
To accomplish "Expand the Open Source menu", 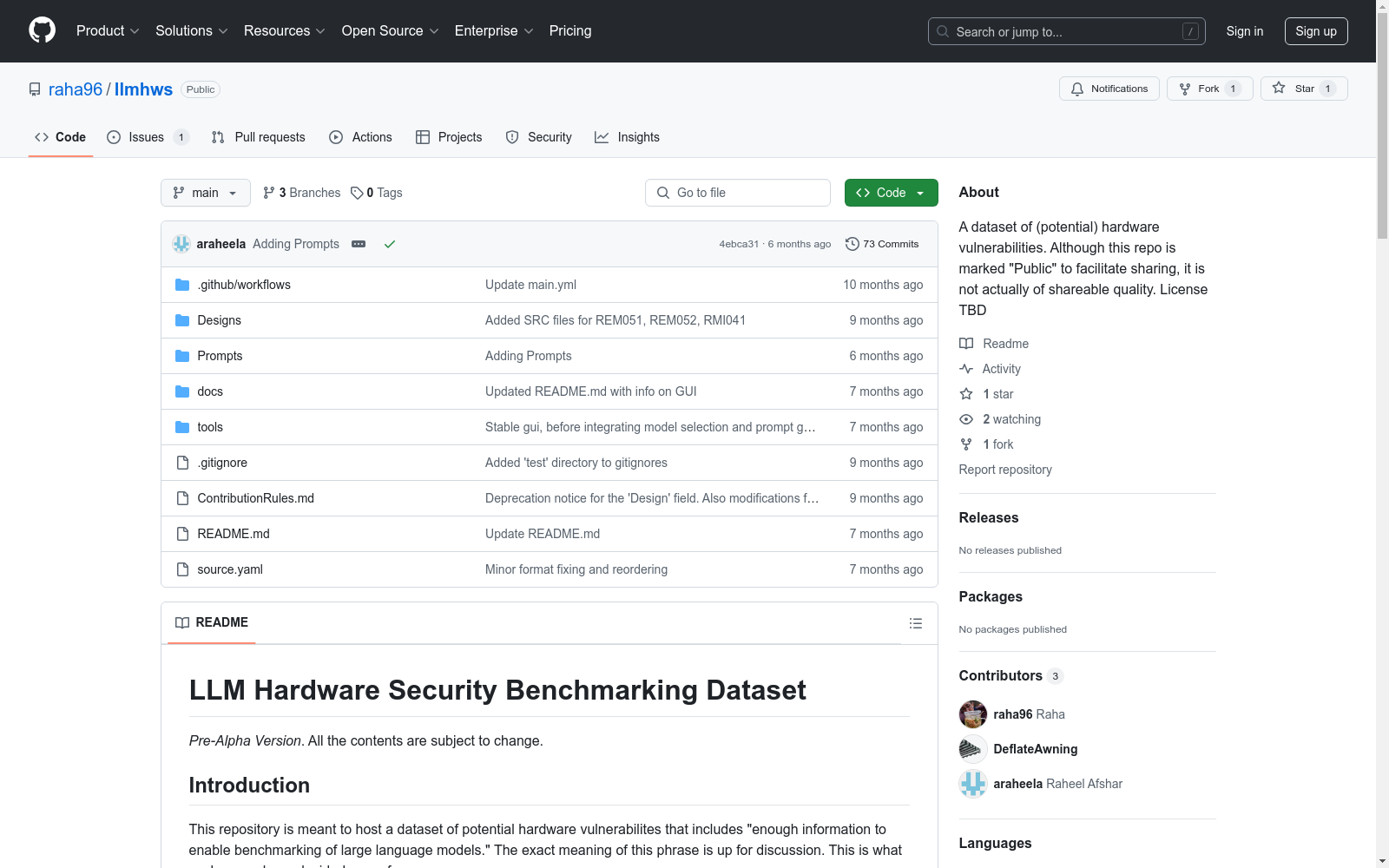I will click(x=391, y=31).
